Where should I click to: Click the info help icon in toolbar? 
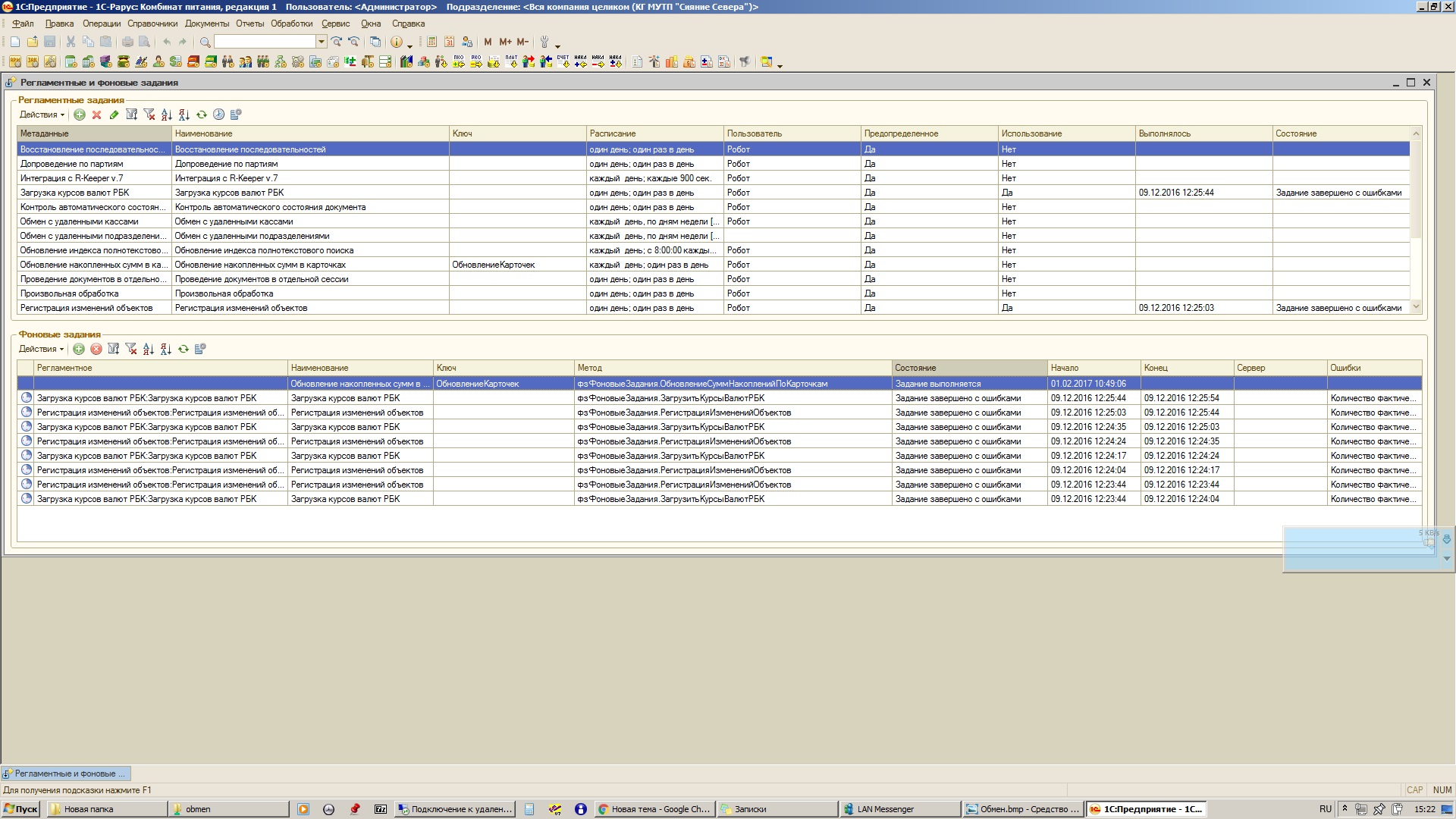(396, 42)
